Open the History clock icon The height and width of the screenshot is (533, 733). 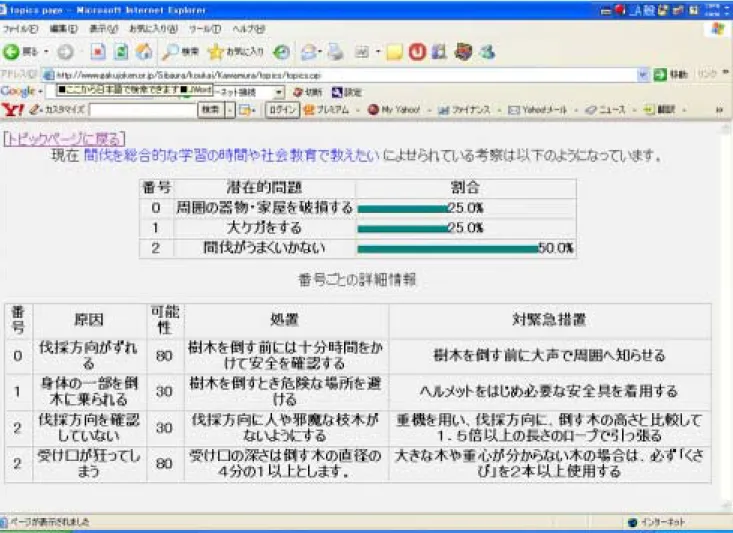pyautogui.click(x=281, y=52)
